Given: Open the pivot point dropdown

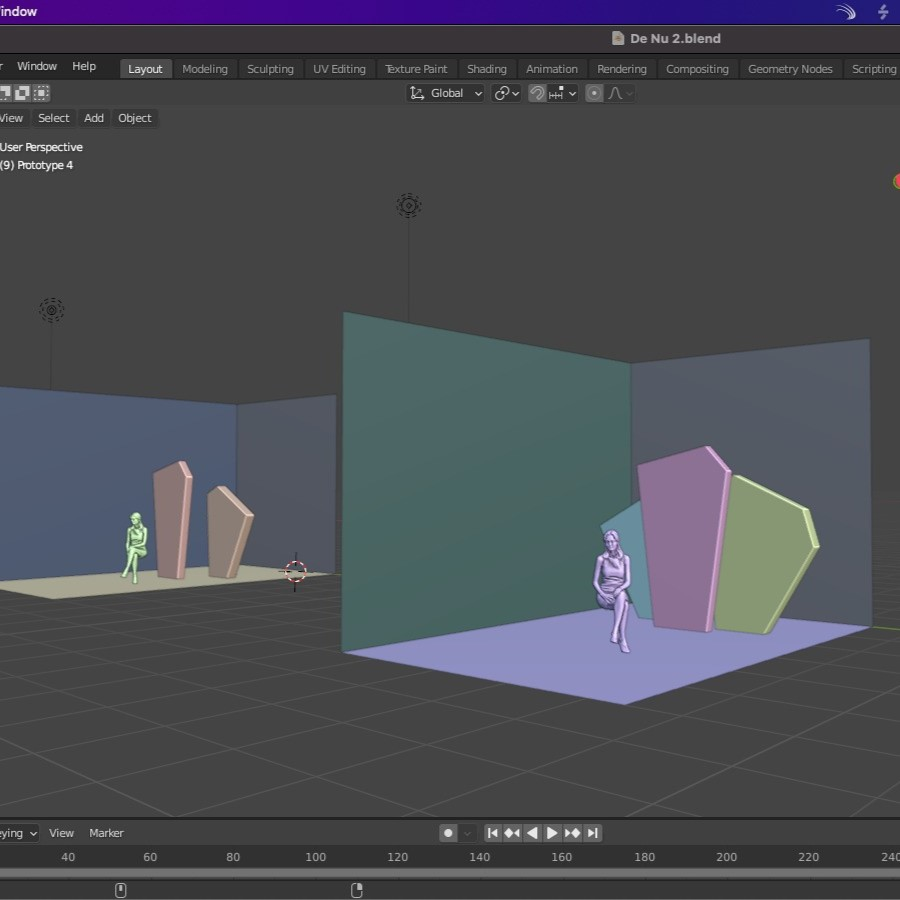Looking at the screenshot, I should [x=507, y=93].
